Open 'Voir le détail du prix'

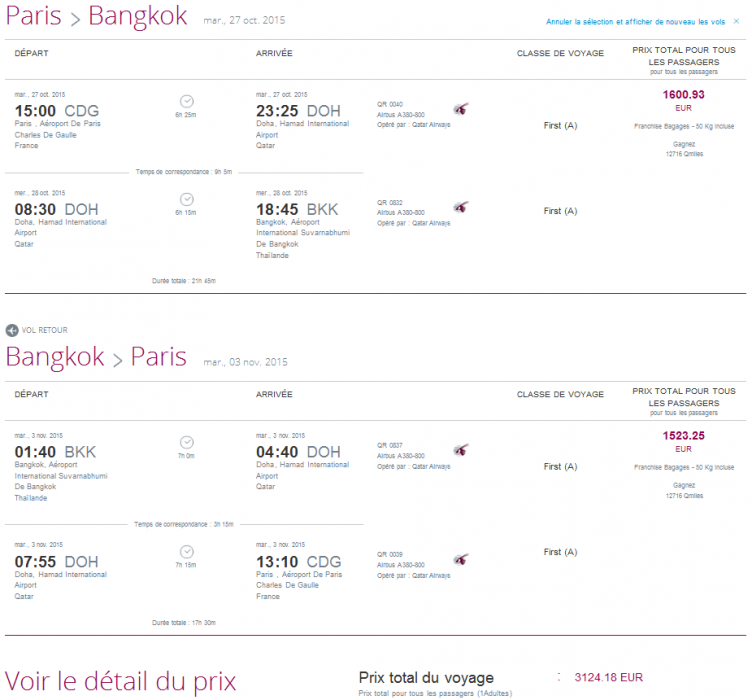tap(121, 681)
